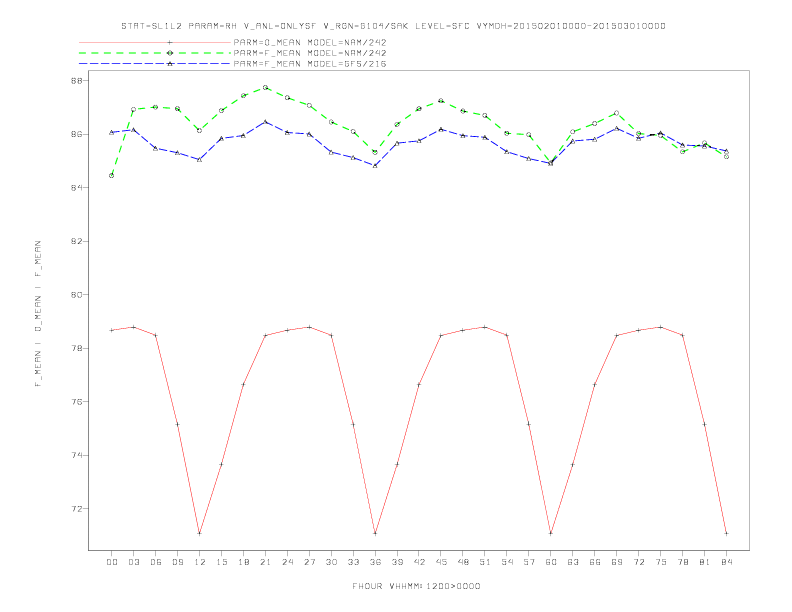Click x-axis forecast hour label 60
Image resolution: width=792 pixels, height=612 pixels.
[551, 562]
